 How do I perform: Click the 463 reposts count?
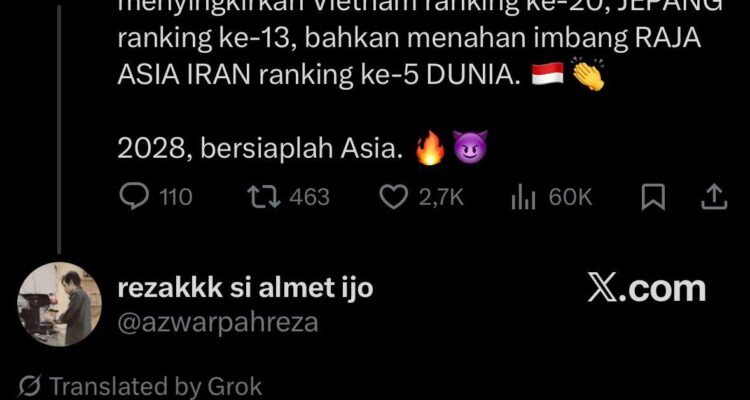pos(309,198)
